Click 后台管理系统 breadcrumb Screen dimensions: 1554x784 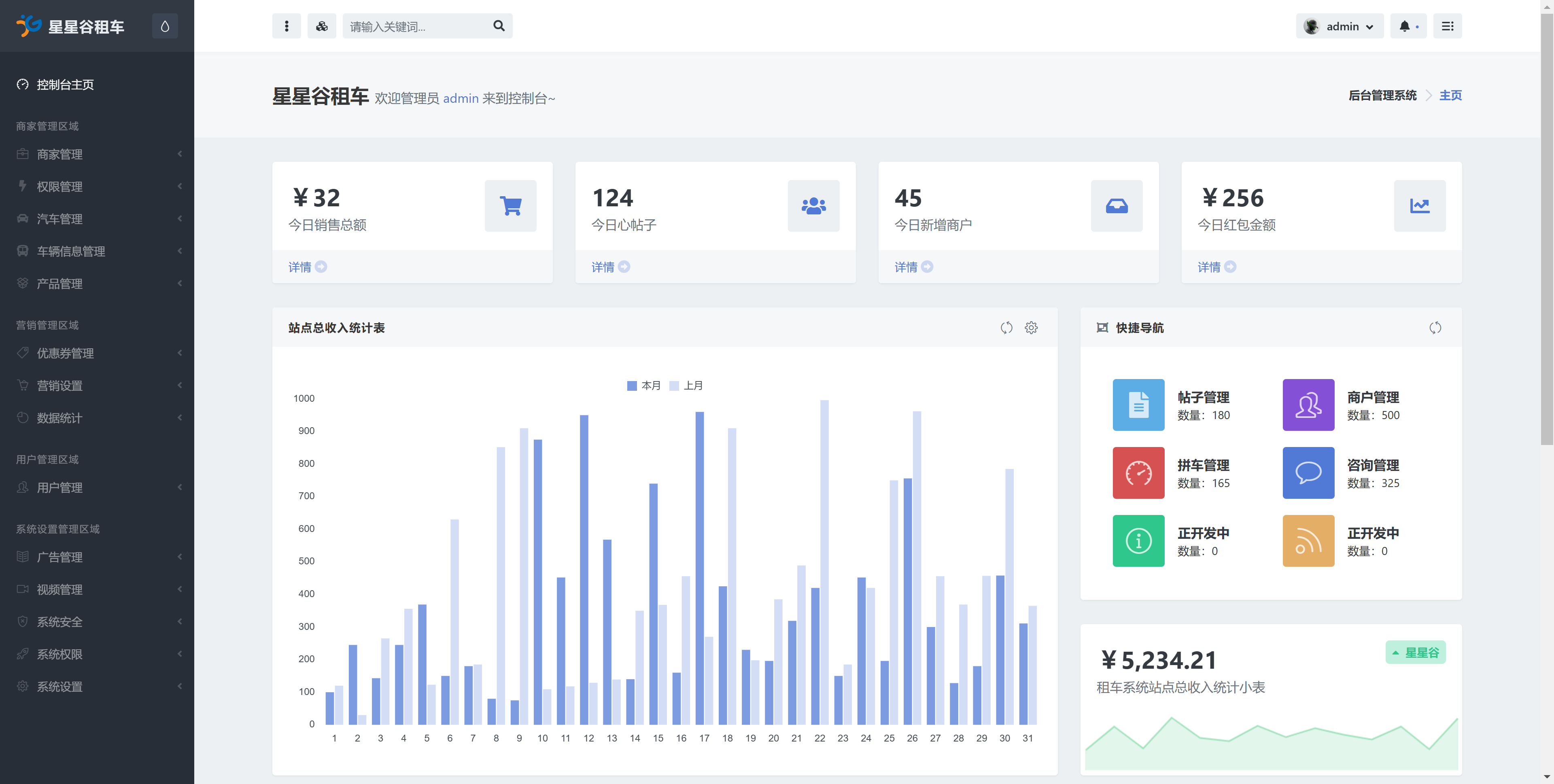pos(1382,95)
